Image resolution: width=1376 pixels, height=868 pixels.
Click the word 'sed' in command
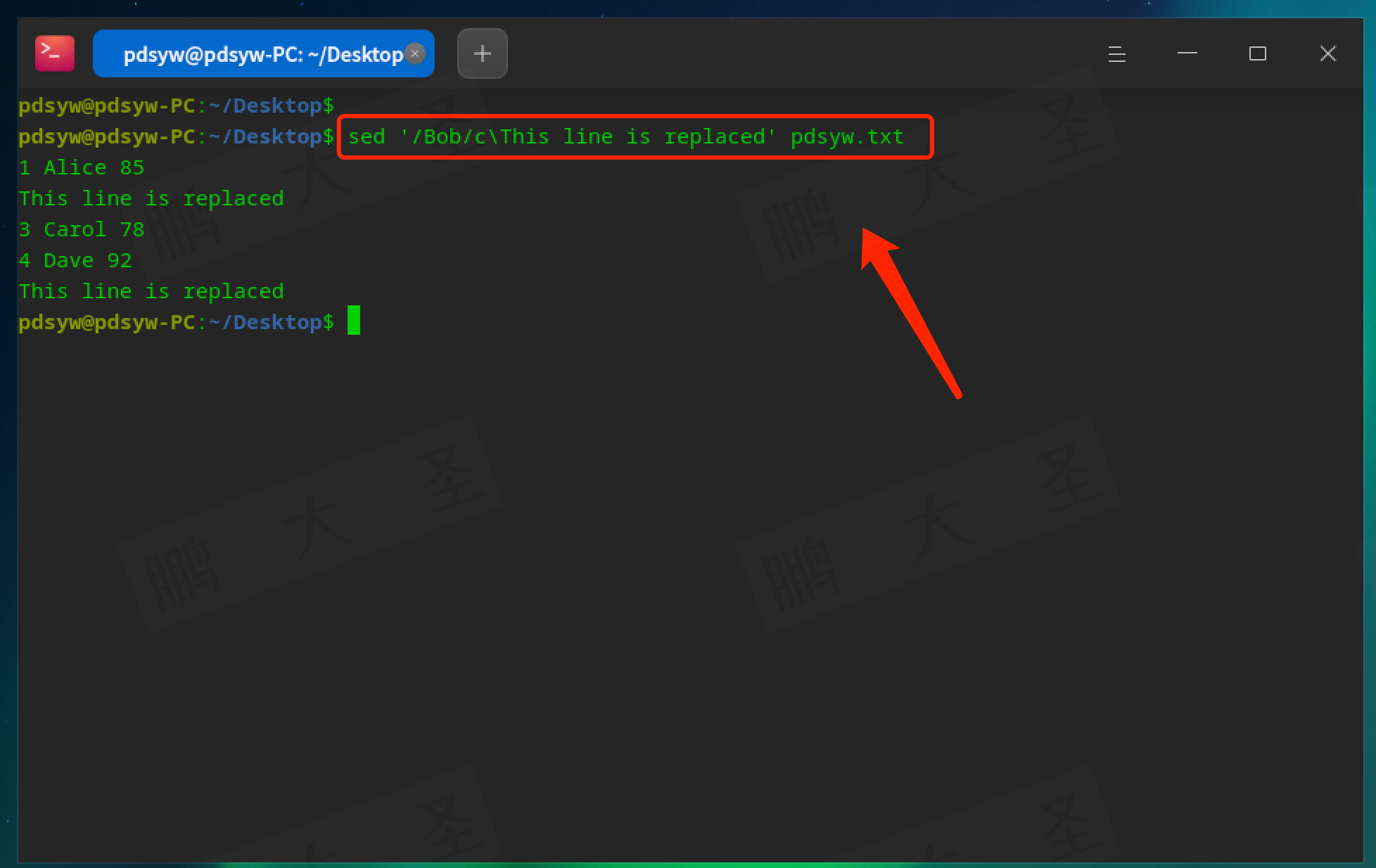pos(367,136)
